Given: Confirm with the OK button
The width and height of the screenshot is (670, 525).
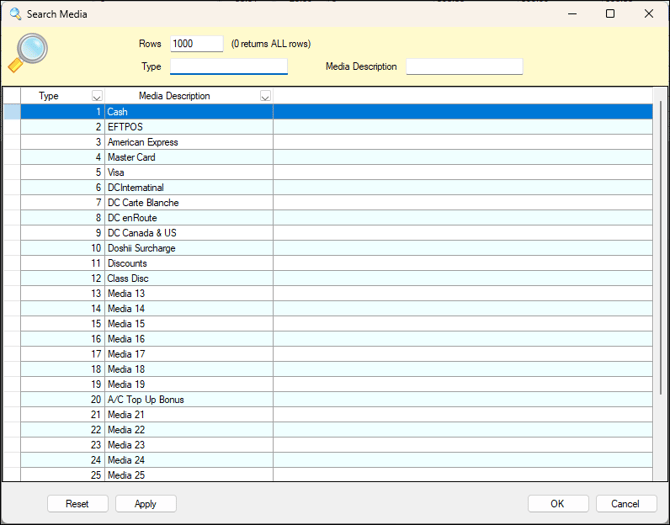Looking at the screenshot, I should (x=558, y=504).
